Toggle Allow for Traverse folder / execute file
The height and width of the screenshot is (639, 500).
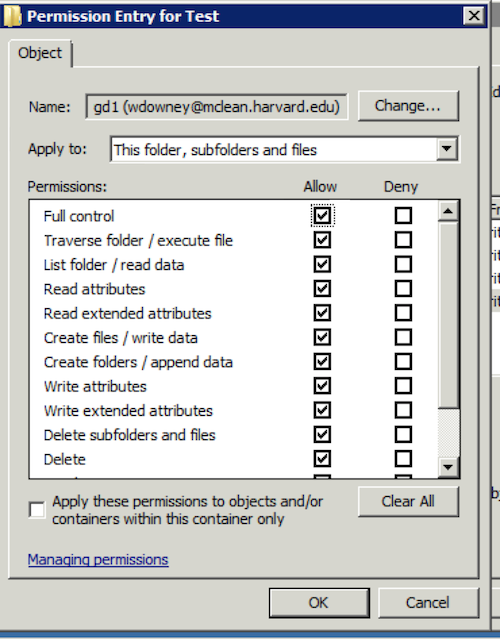click(322, 240)
